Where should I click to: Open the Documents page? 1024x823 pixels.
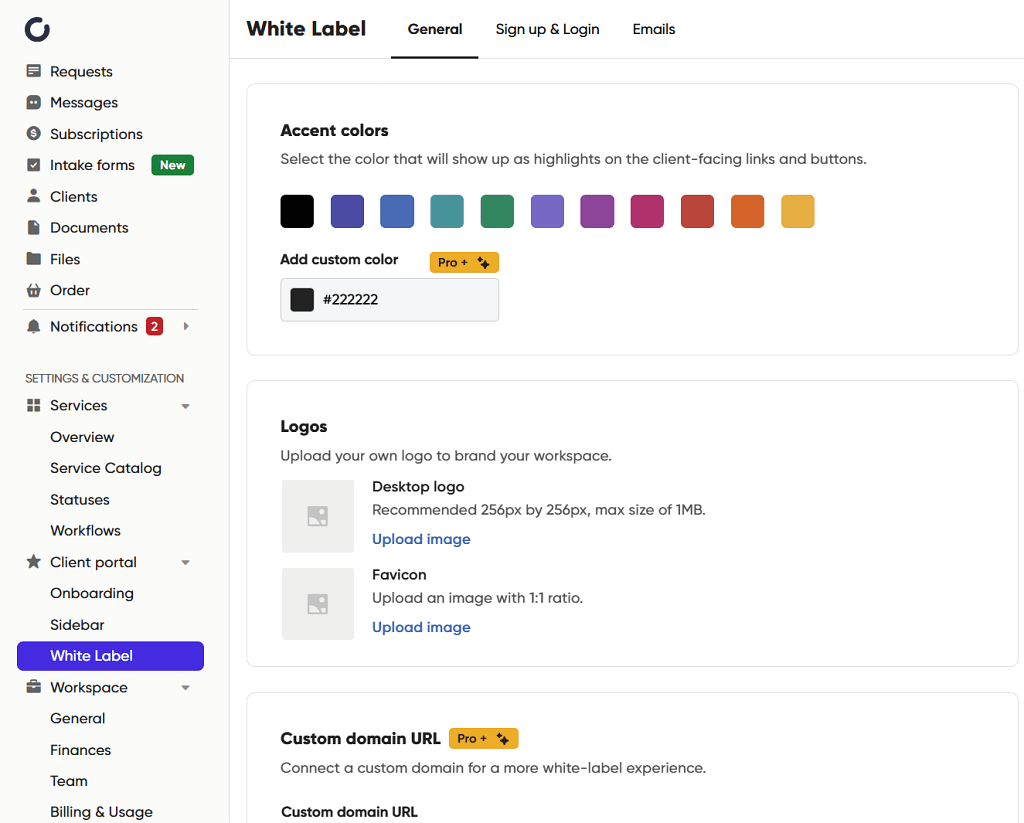click(89, 228)
